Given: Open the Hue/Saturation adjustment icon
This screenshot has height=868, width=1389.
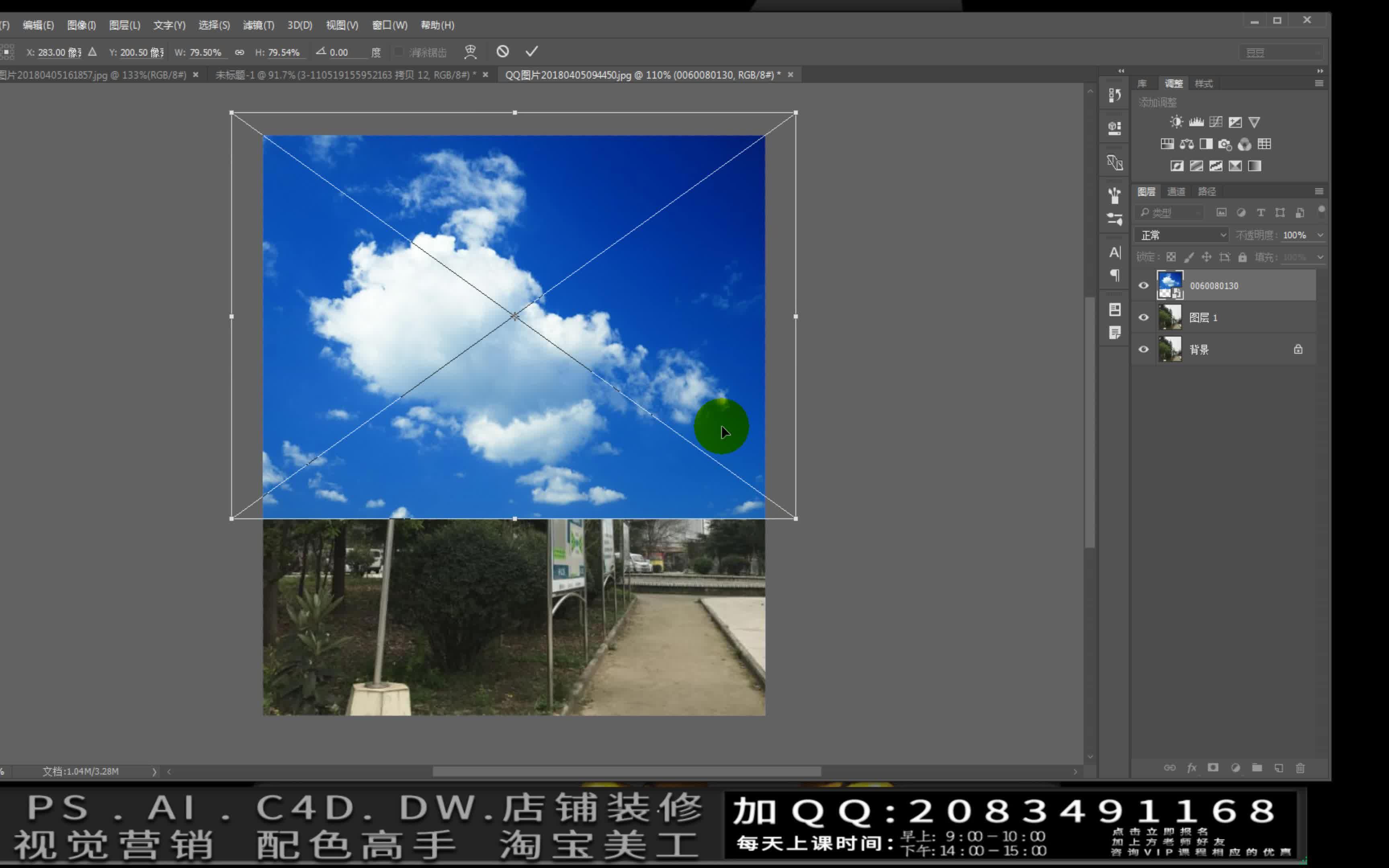Looking at the screenshot, I should 1168,144.
